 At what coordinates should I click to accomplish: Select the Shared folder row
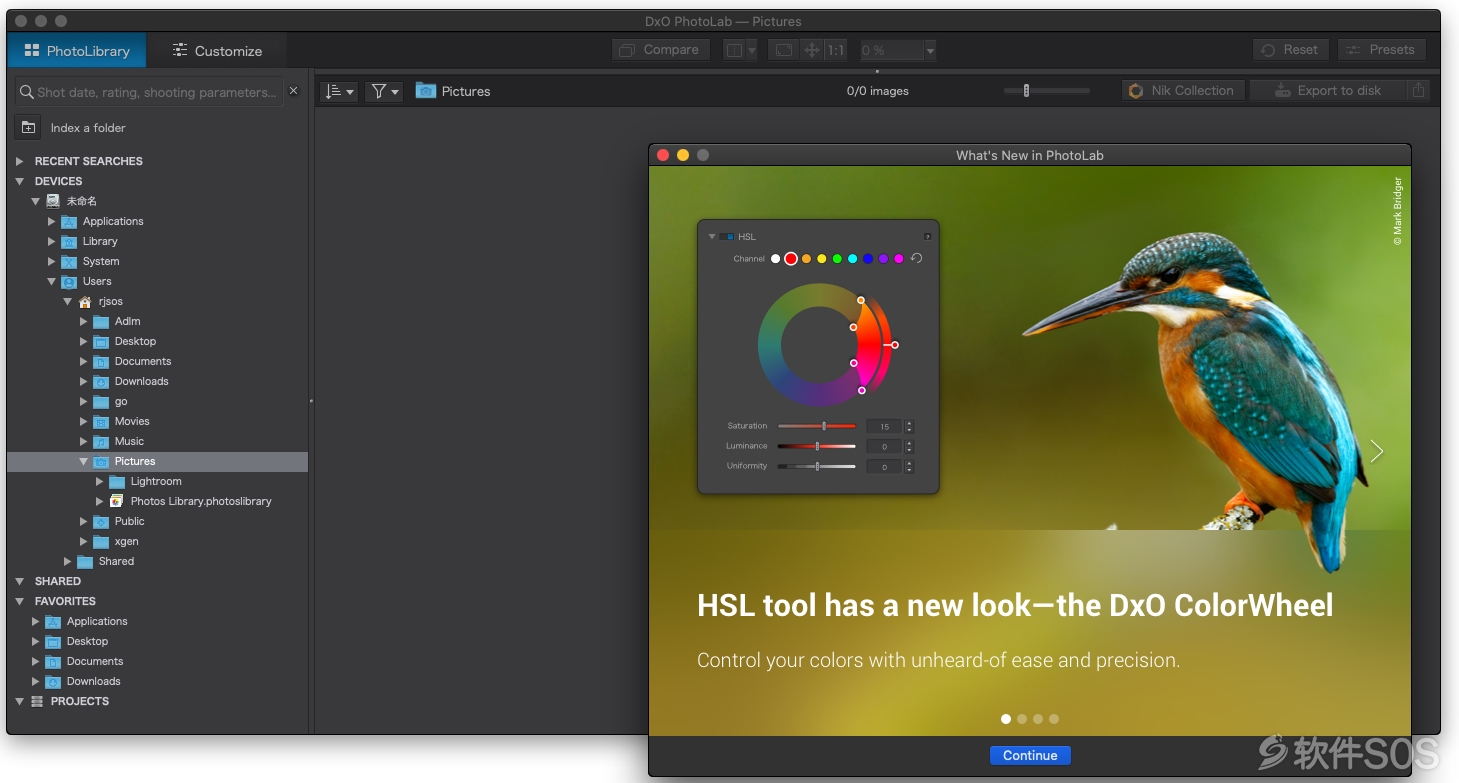(158, 561)
